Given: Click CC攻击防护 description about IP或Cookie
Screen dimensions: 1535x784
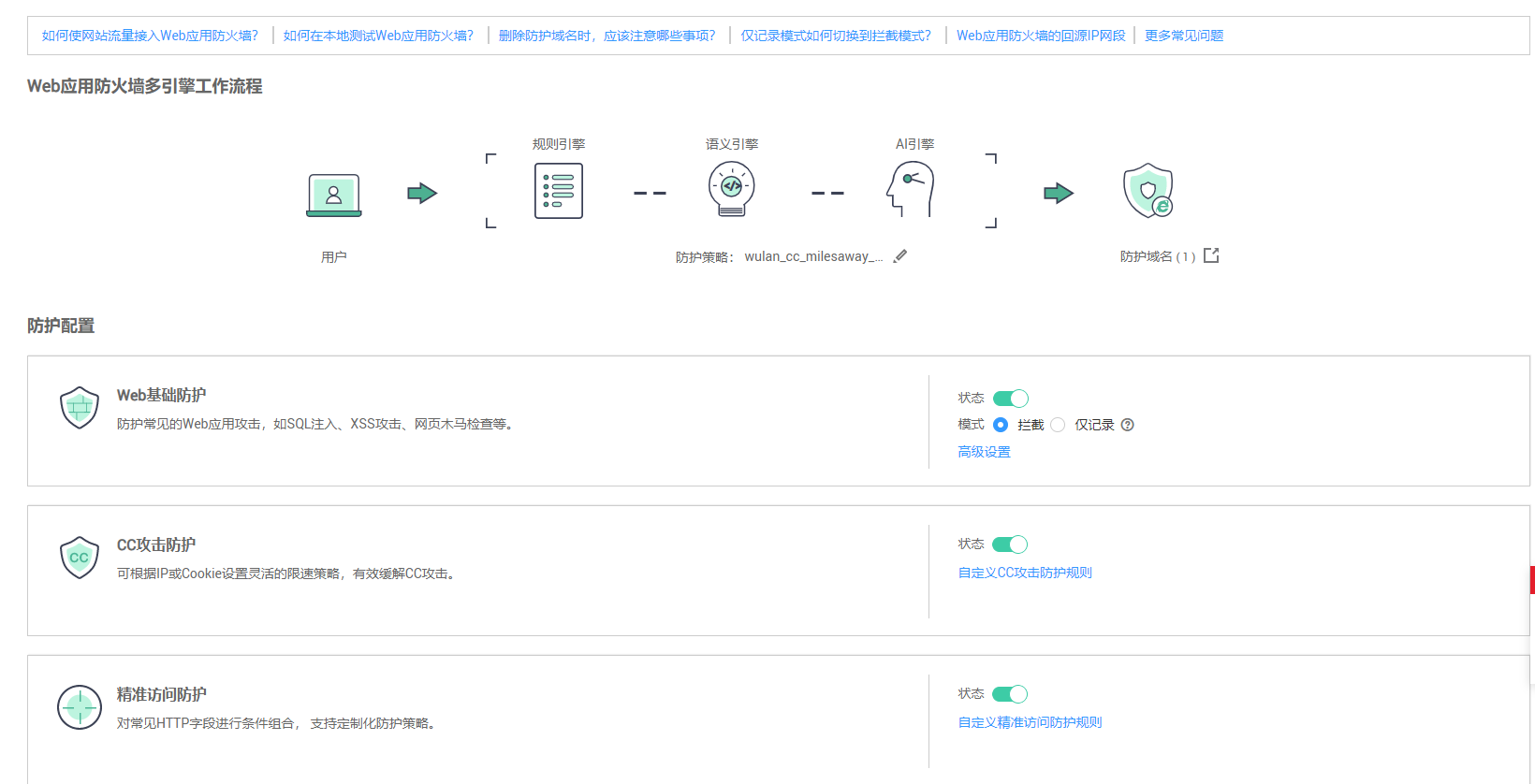Looking at the screenshot, I should 288,573.
